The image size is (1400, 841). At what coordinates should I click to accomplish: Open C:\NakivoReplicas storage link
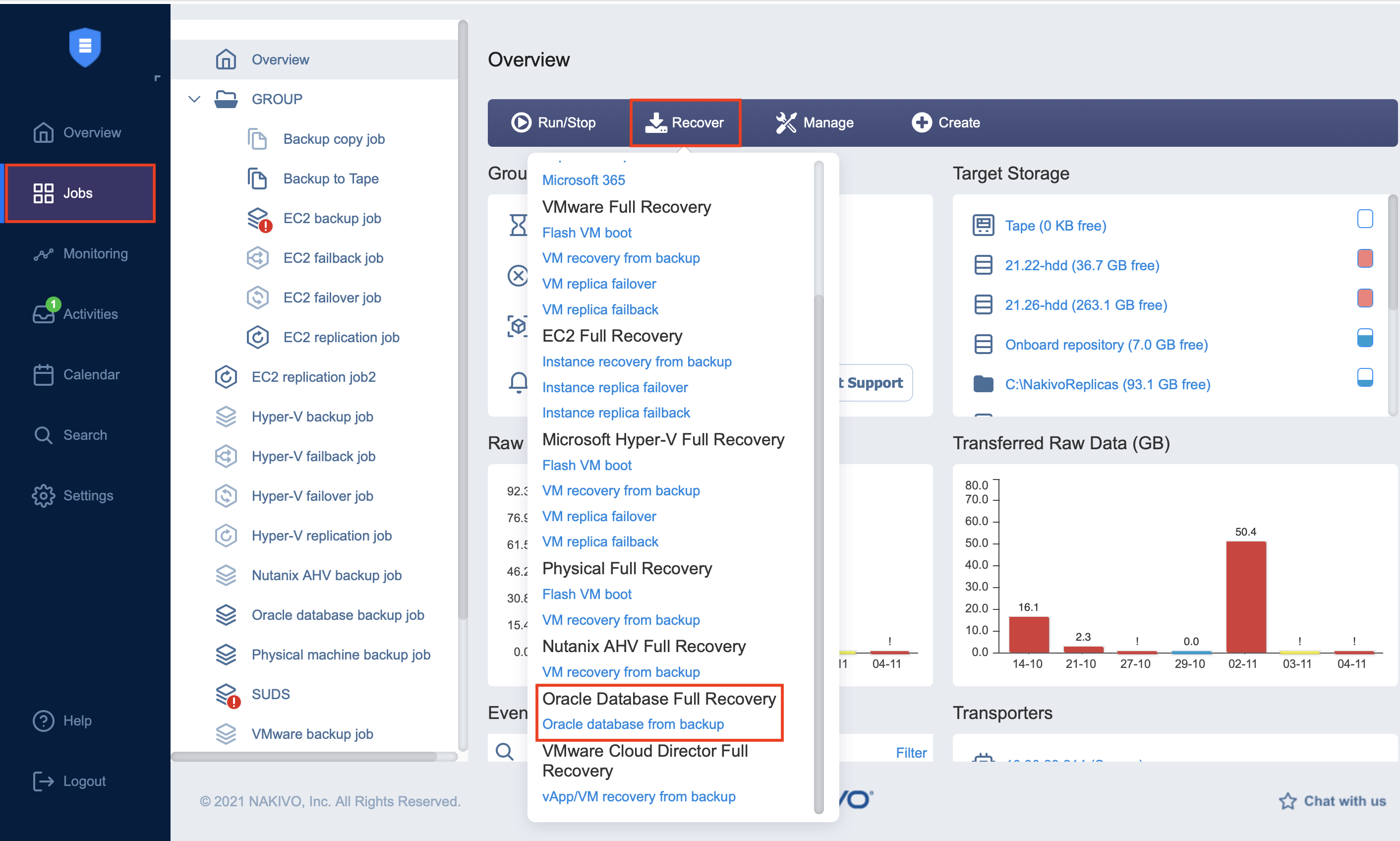pos(1107,384)
